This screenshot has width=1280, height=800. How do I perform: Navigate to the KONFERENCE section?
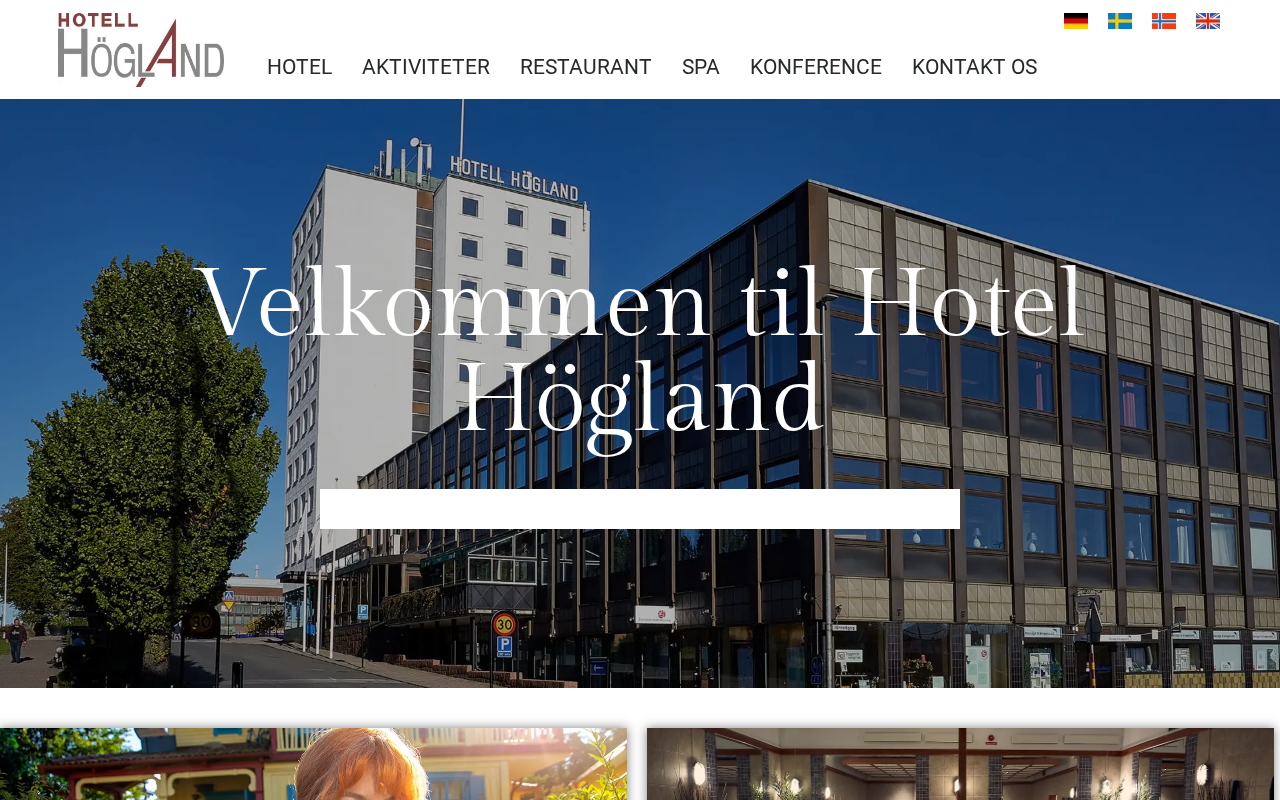816,67
